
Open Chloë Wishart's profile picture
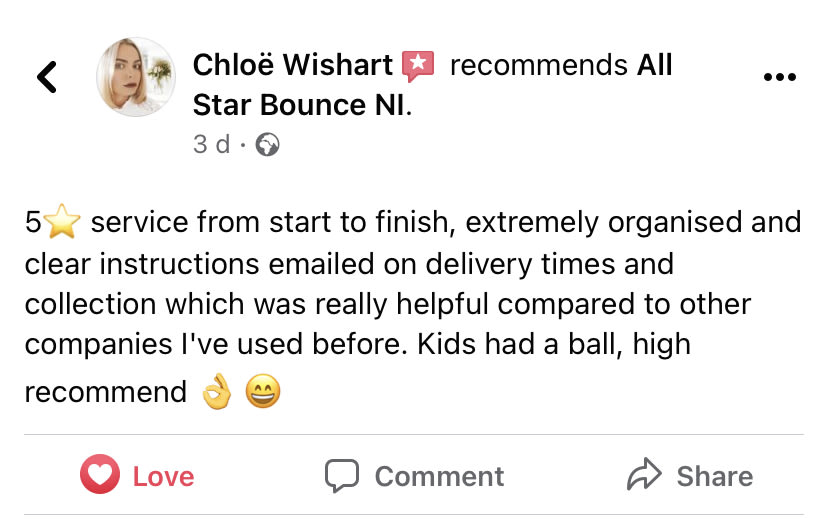point(135,77)
